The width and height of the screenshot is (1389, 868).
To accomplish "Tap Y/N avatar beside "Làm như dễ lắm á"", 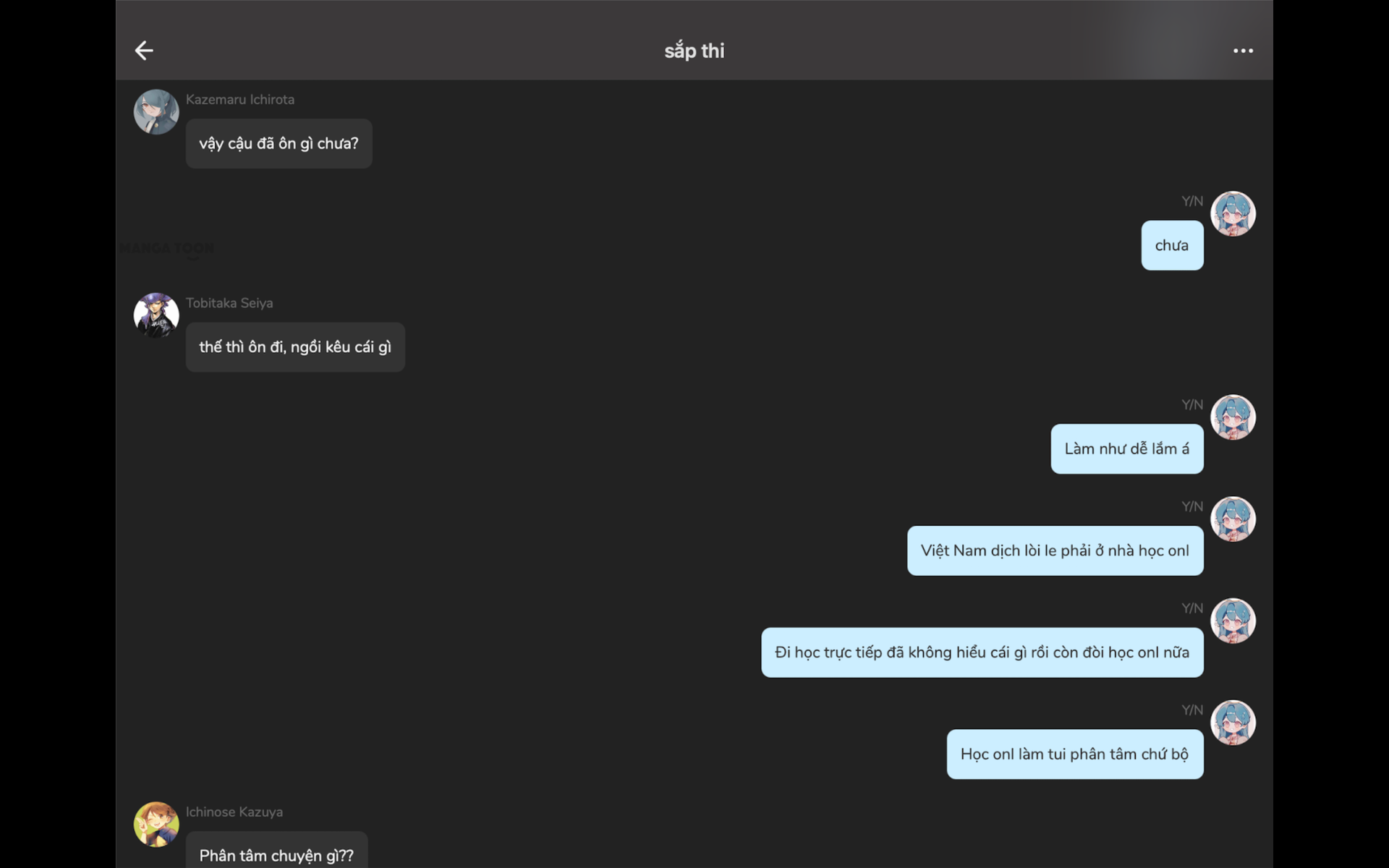I will tap(1233, 417).
